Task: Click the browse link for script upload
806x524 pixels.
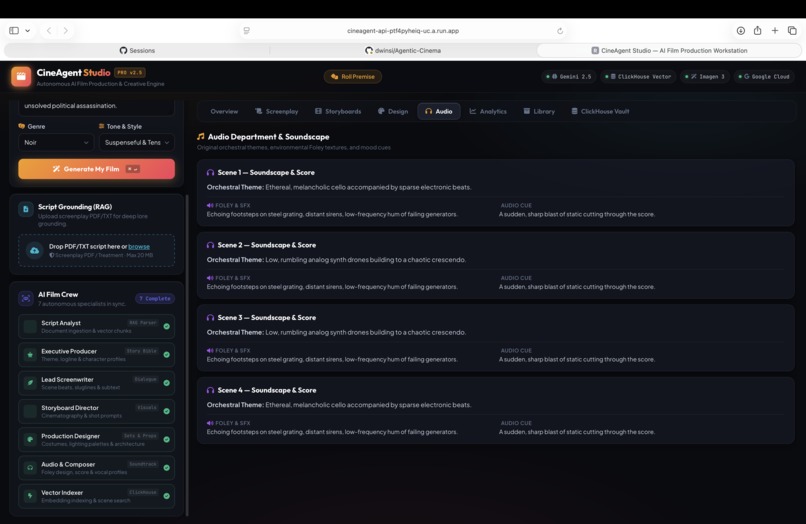Action: click(x=139, y=246)
